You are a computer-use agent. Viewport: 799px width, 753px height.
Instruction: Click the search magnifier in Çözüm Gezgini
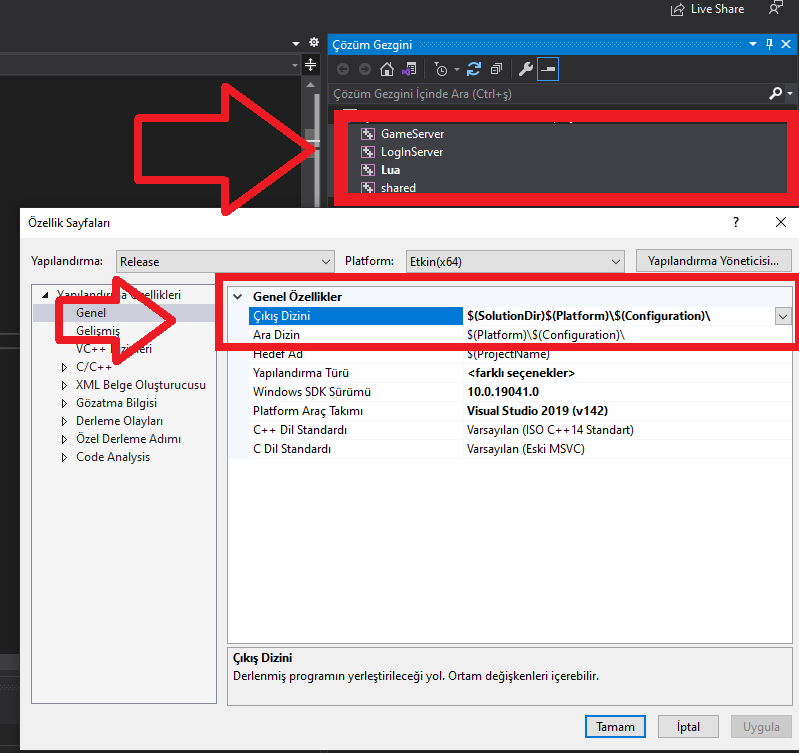point(776,93)
